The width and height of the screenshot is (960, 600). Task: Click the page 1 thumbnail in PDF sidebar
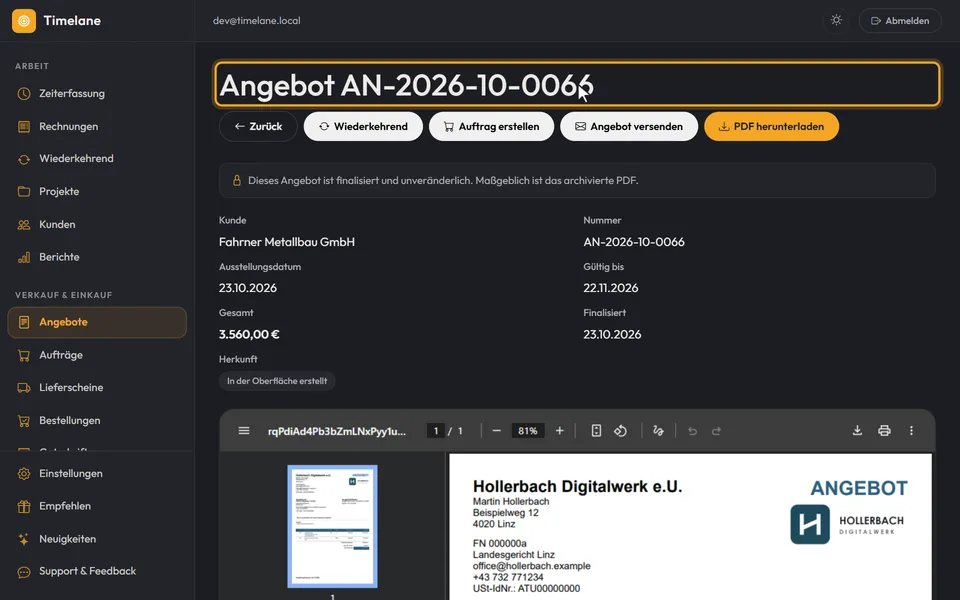pyautogui.click(x=332, y=527)
